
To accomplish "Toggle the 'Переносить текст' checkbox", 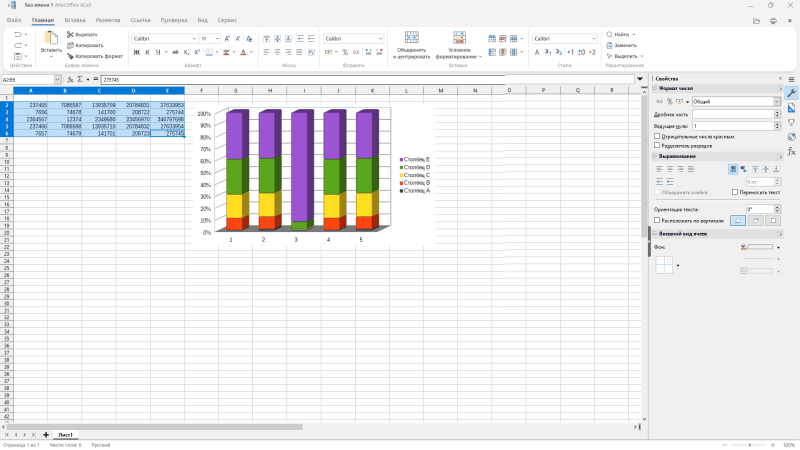I will (x=735, y=191).
